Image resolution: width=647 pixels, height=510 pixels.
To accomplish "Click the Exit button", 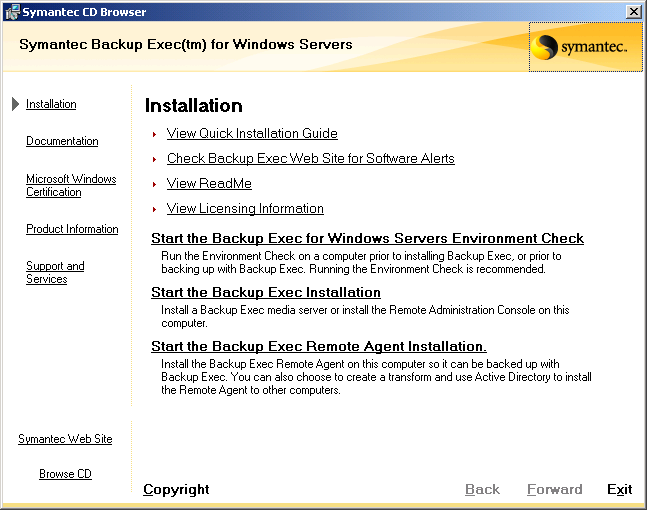I will click(x=619, y=489).
